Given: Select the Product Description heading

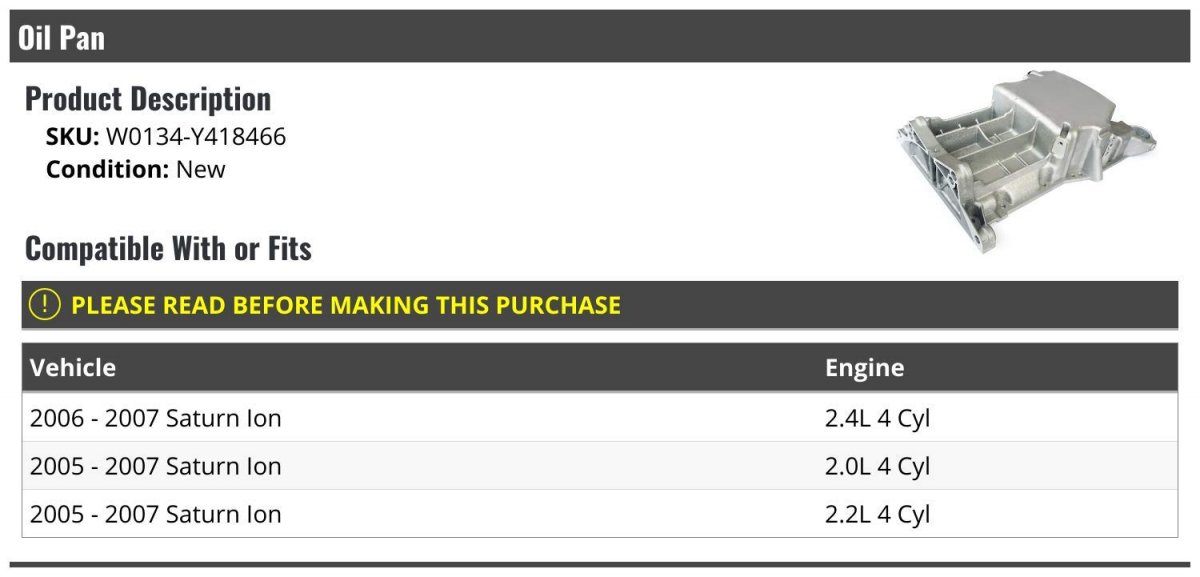Looking at the screenshot, I should click(148, 98).
